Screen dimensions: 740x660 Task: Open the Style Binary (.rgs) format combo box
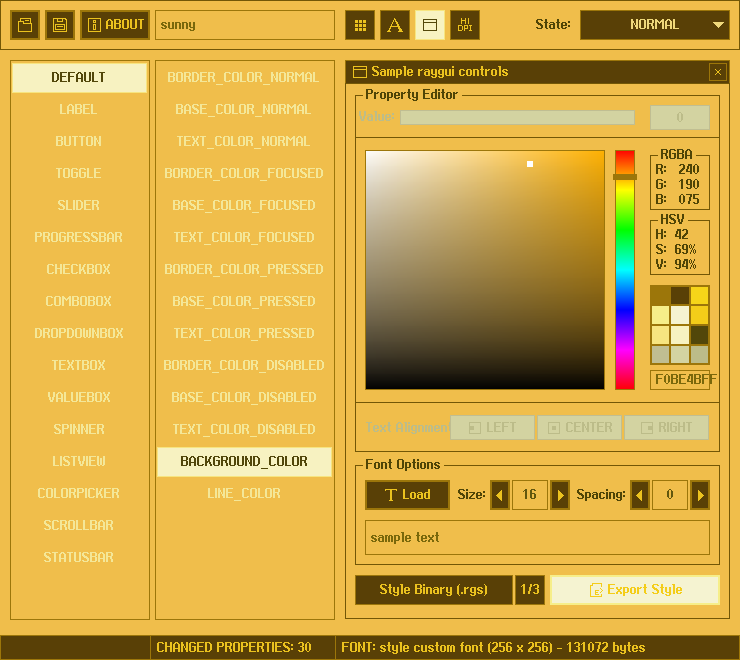(x=434, y=590)
